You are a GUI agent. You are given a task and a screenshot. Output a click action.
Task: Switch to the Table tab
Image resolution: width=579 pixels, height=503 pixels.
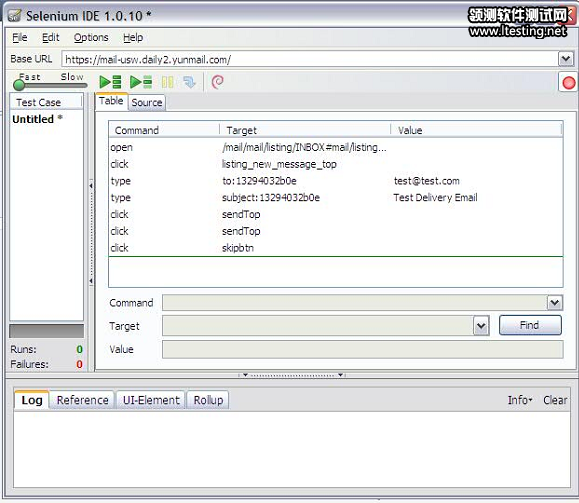[x=111, y=101]
